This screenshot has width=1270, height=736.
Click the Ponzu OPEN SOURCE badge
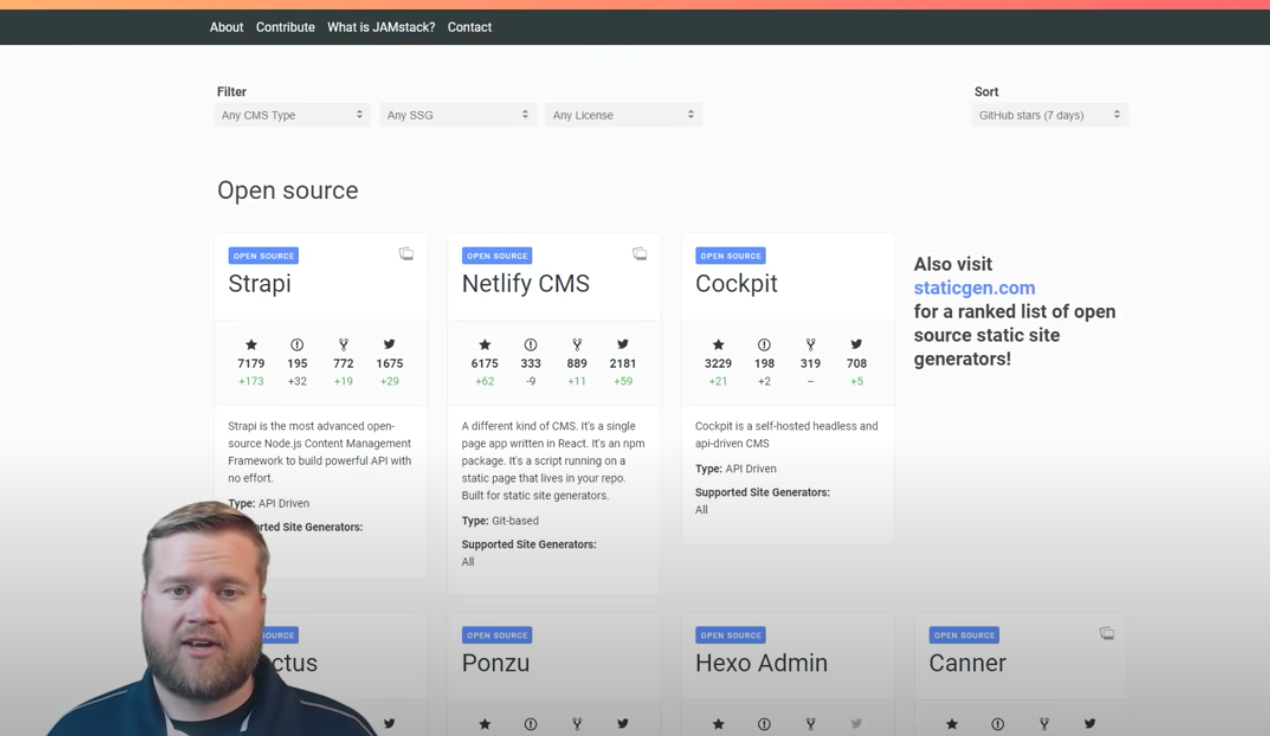[497, 635]
